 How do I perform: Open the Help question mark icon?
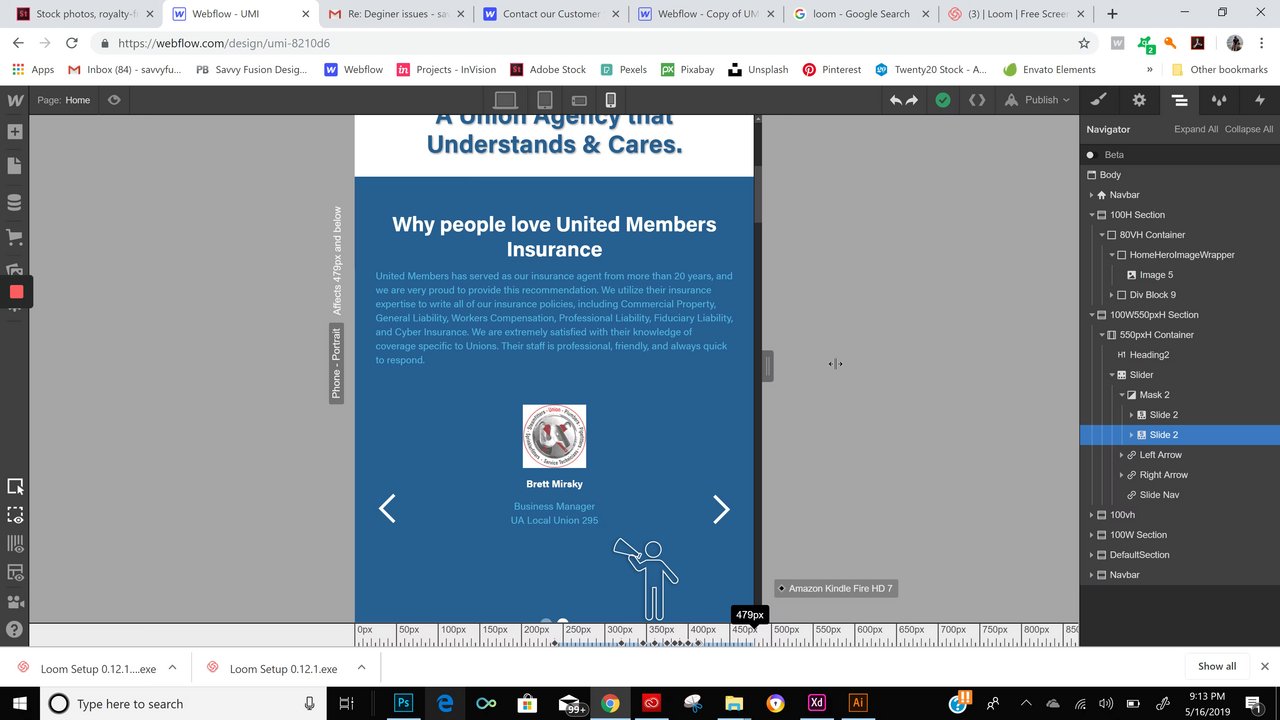15,630
